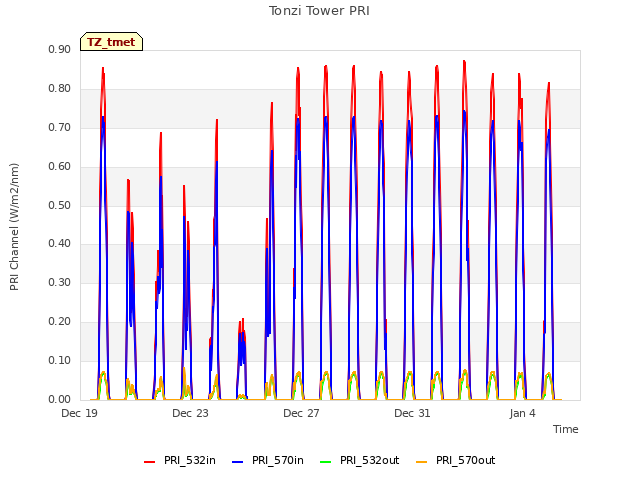Click the y-axis title PRI Channel (W/m2/nm)
This screenshot has width=640, height=480.
pyautogui.click(x=14, y=227)
